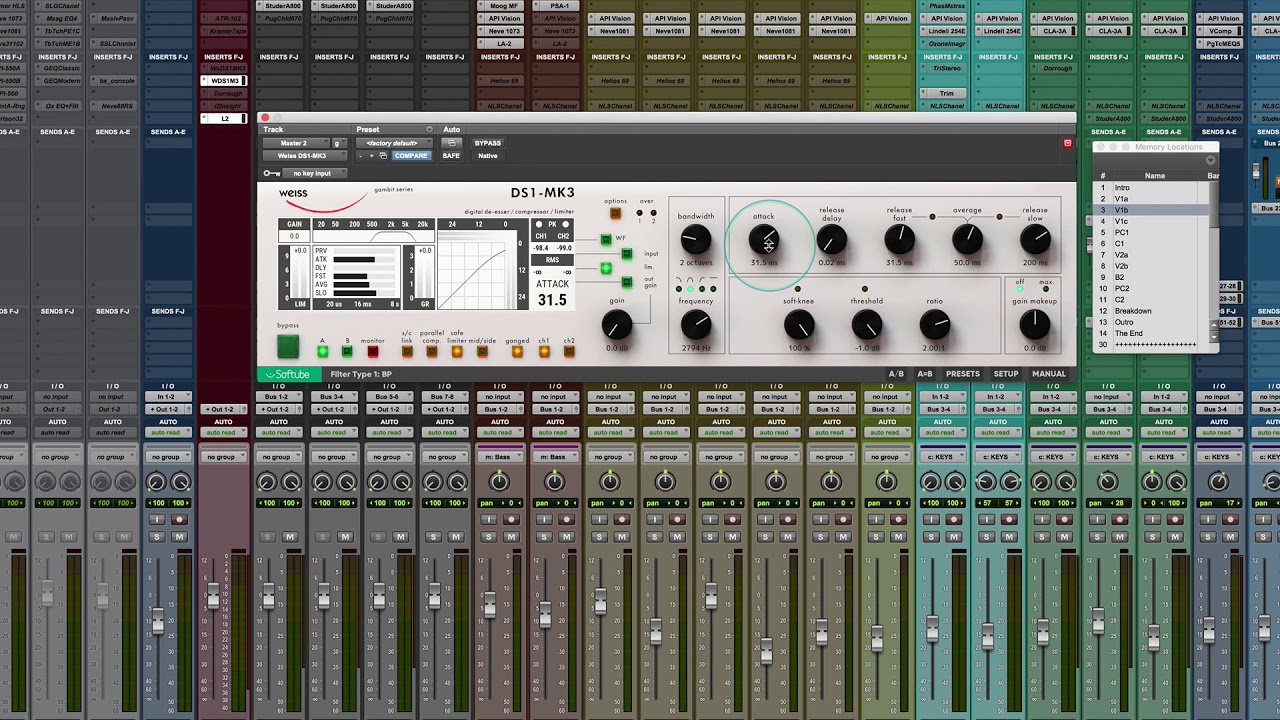Click the ratio knob
Screen dimensions: 1280x720
click(x=934, y=324)
